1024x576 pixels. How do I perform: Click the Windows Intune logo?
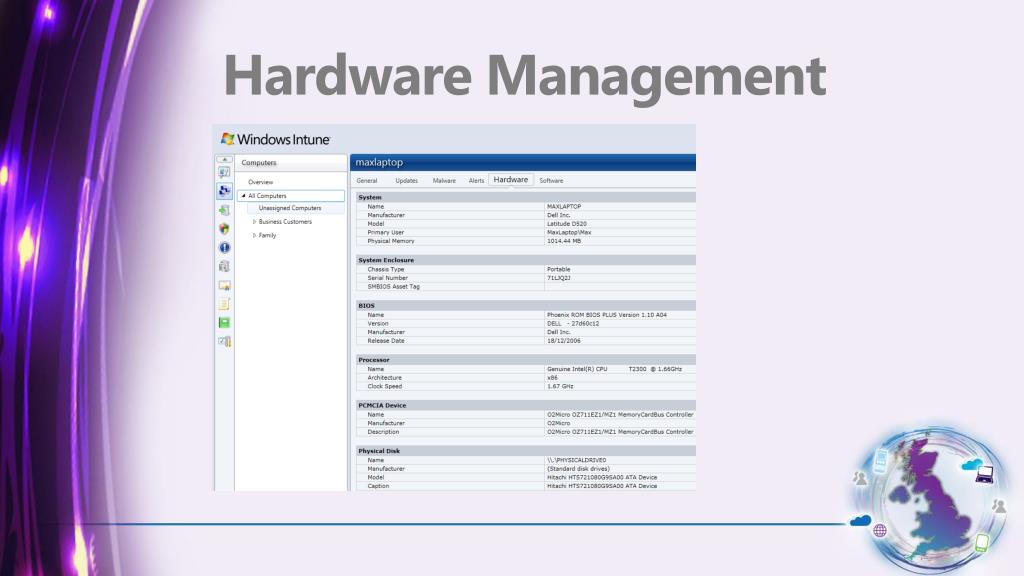[x=275, y=139]
